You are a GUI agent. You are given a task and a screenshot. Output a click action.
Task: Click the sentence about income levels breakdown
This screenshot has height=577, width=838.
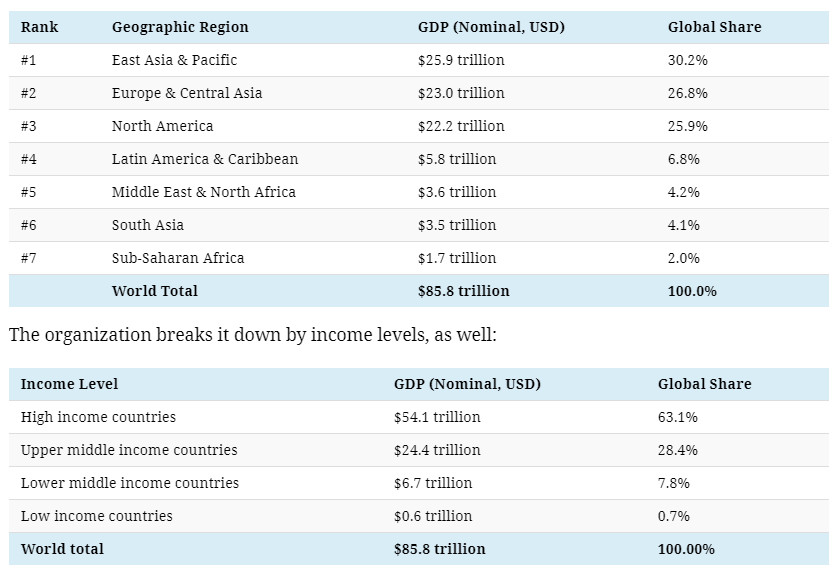(x=253, y=335)
